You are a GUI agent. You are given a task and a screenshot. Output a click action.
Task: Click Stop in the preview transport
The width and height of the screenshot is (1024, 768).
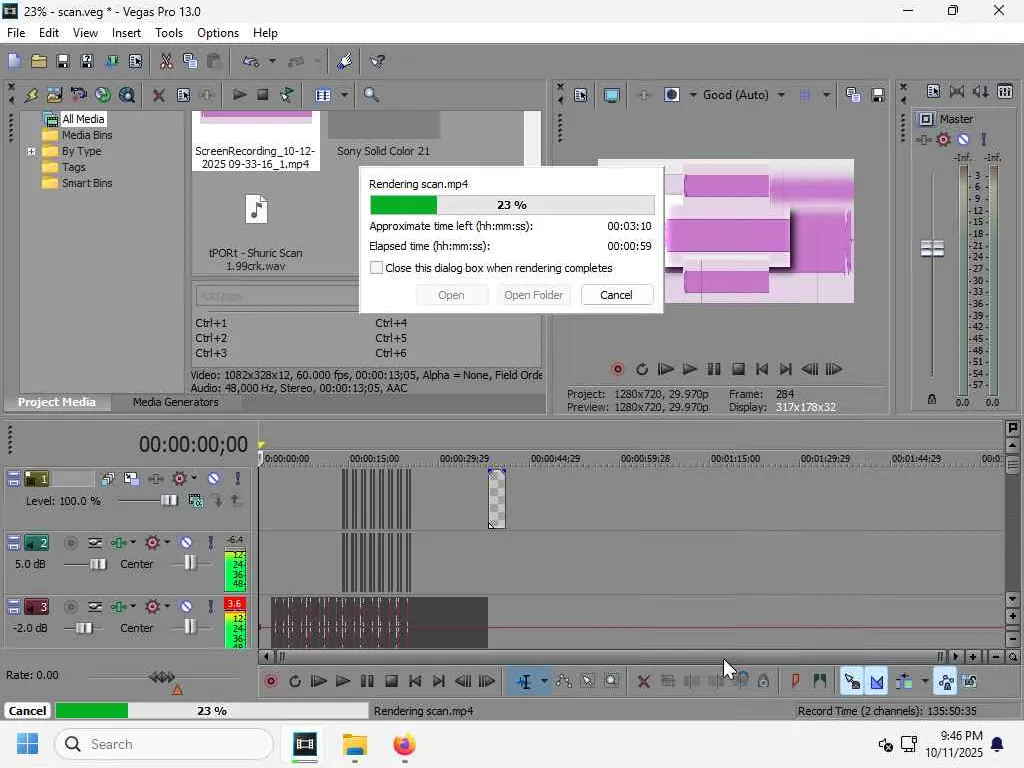[738, 370]
